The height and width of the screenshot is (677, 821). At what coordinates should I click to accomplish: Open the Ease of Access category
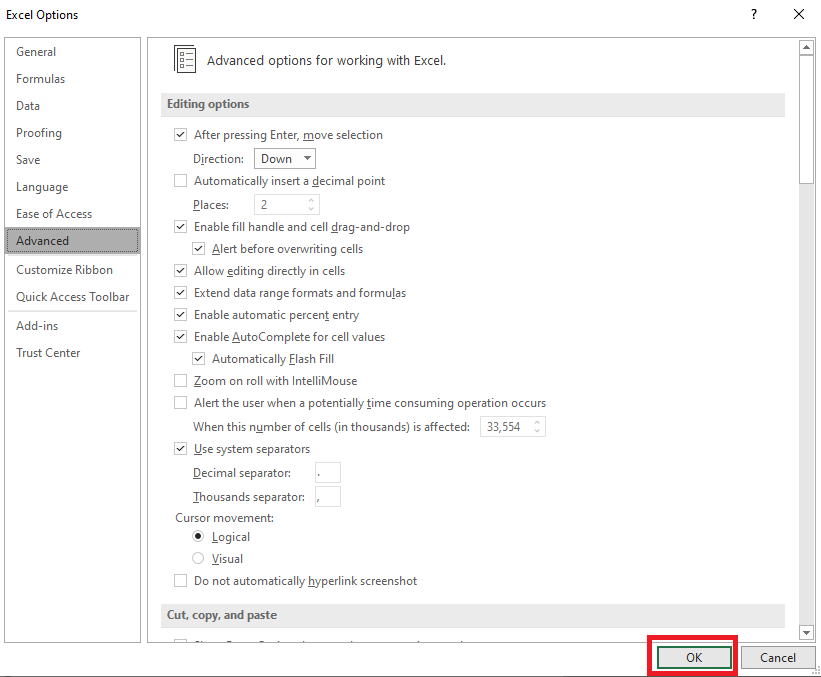tap(72, 214)
